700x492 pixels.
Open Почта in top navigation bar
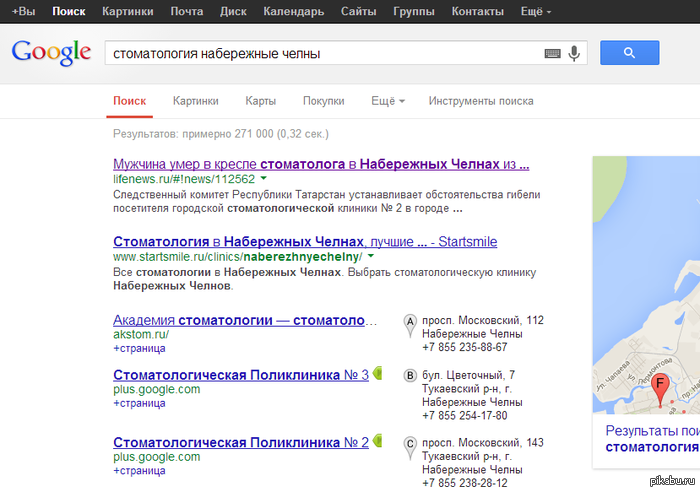click(187, 11)
